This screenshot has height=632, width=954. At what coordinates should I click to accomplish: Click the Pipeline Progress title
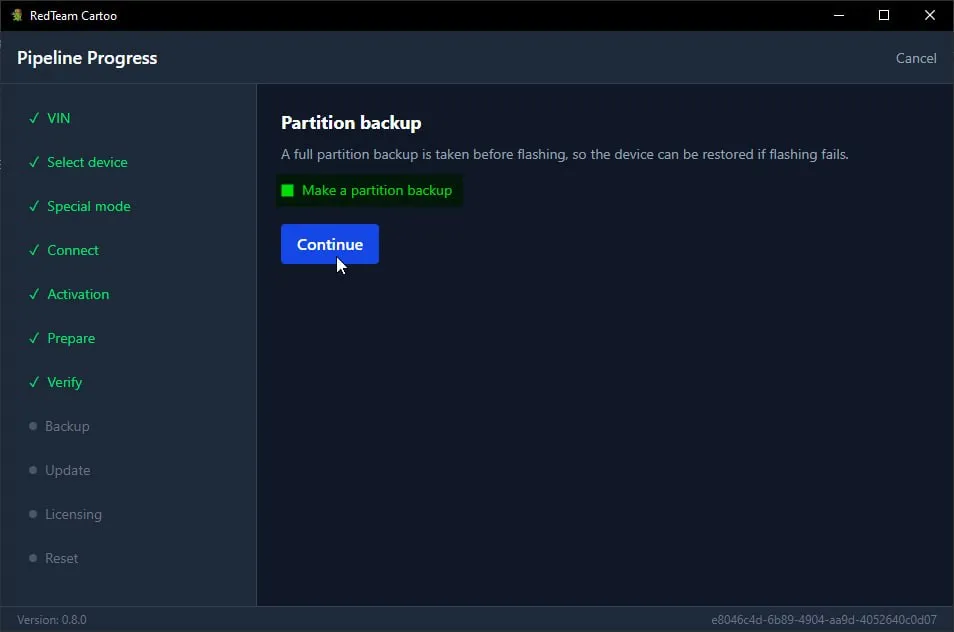(87, 58)
